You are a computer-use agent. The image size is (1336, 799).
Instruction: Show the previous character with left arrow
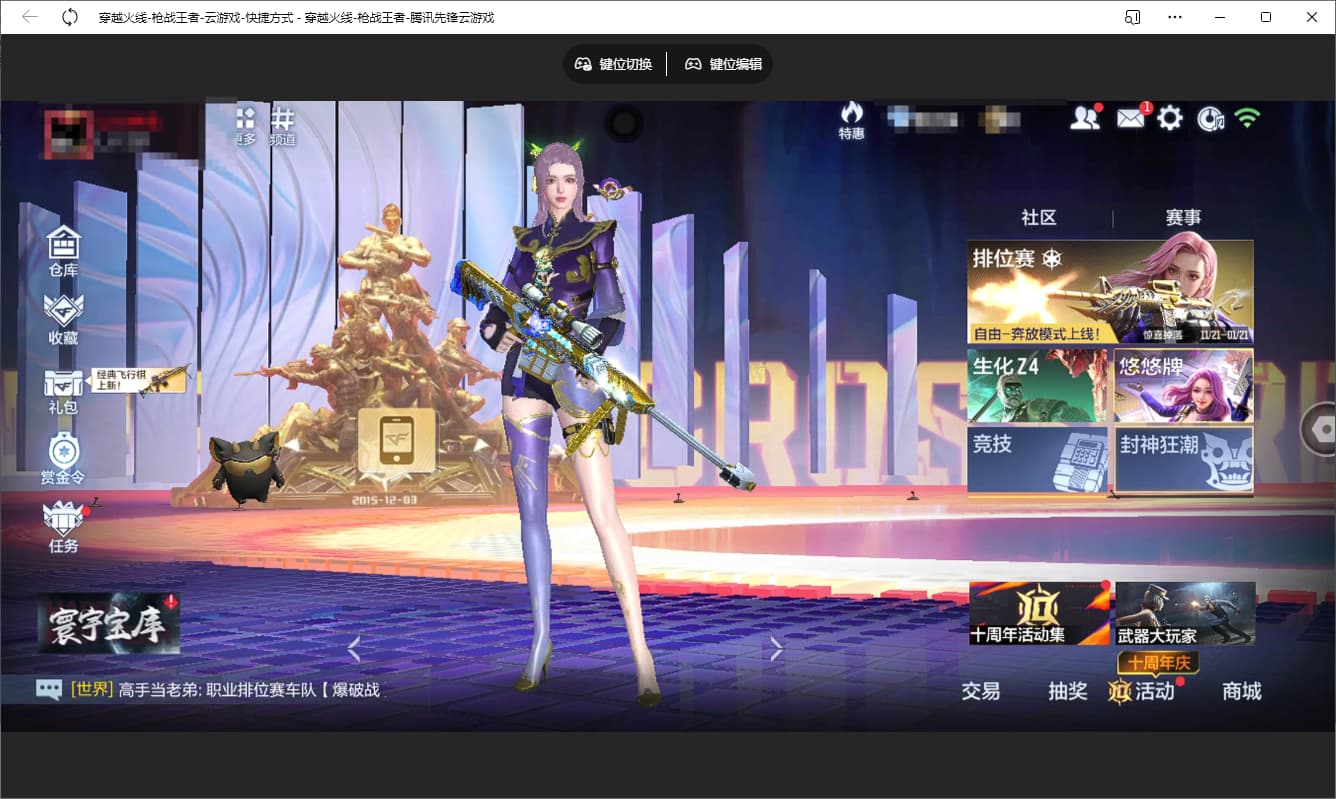click(353, 650)
